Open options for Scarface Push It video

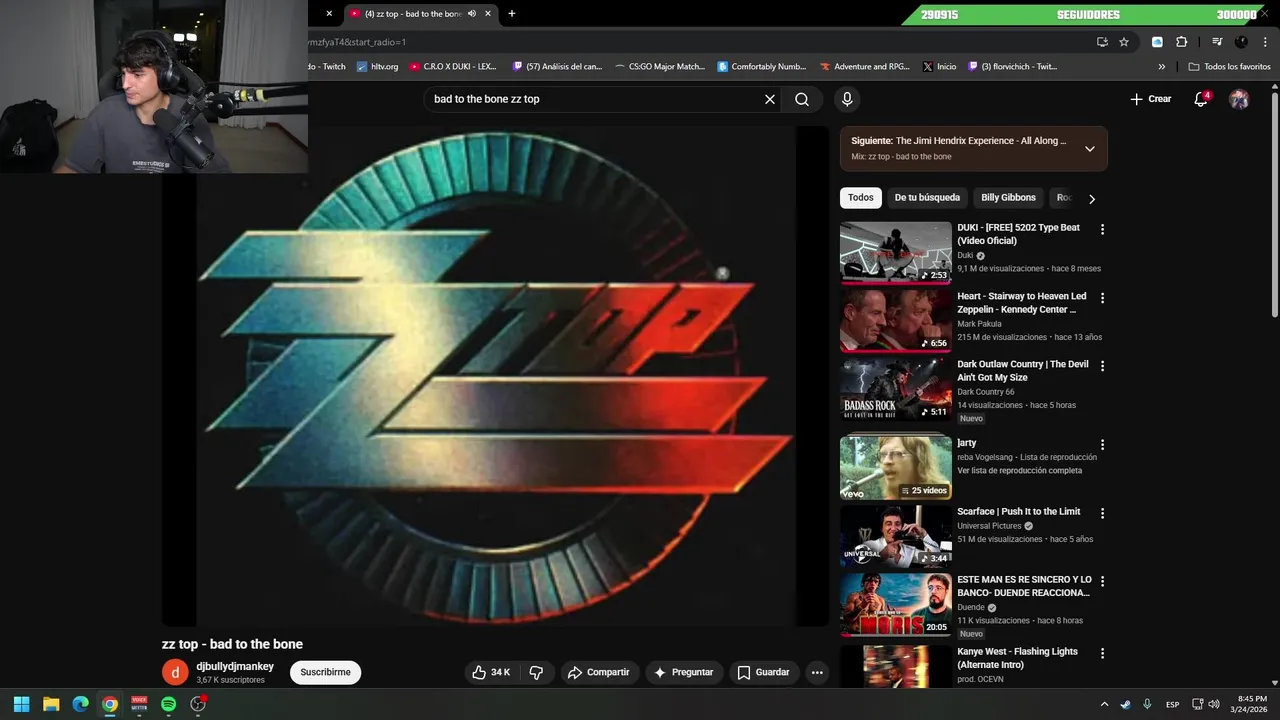point(1102,513)
